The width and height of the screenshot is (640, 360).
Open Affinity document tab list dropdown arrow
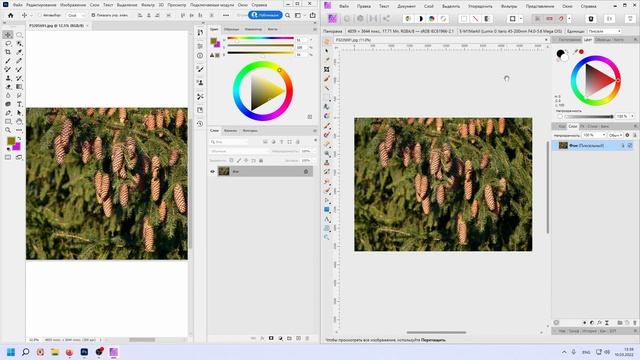546,40
